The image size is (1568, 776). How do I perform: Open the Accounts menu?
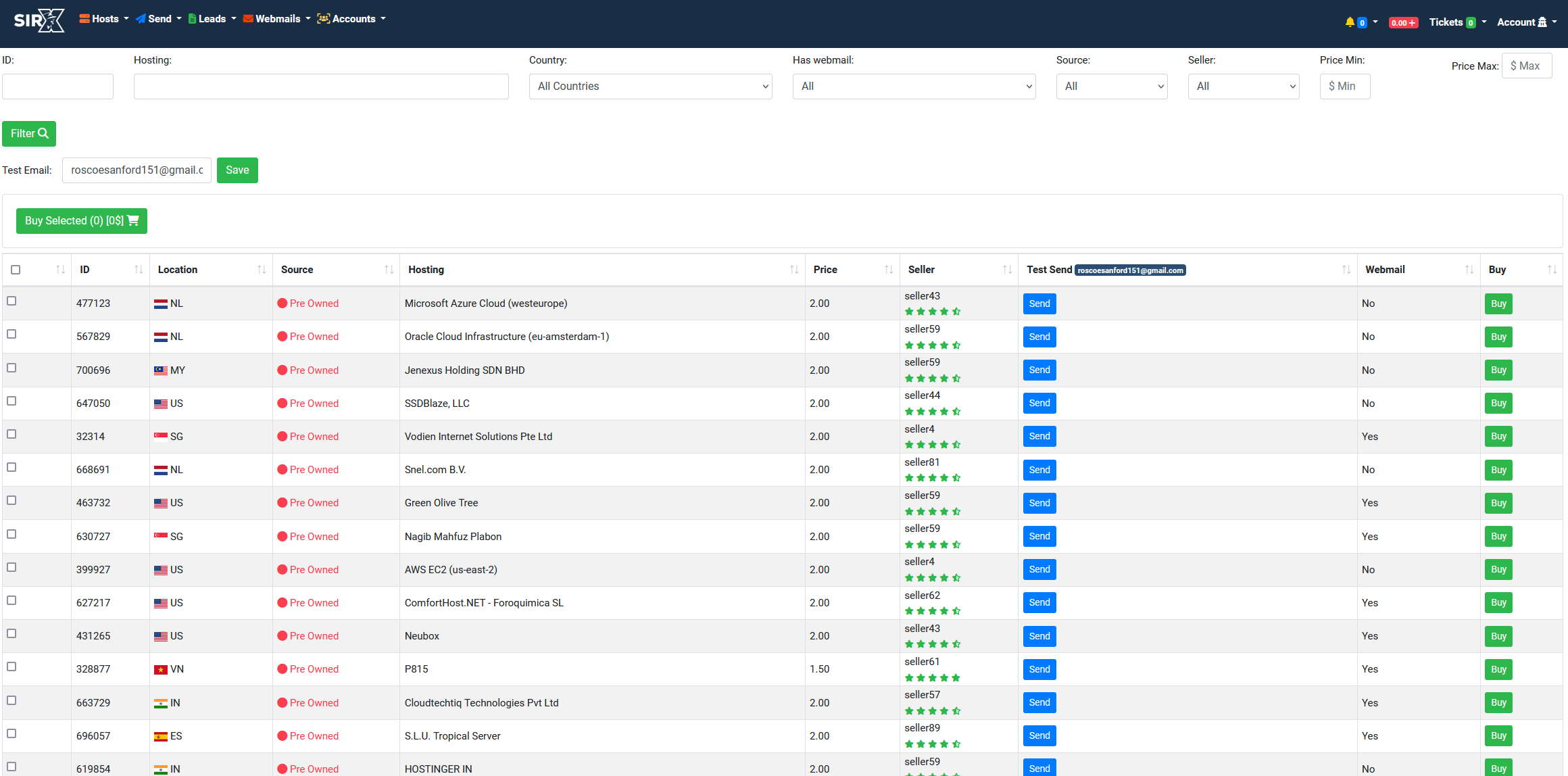(x=351, y=19)
